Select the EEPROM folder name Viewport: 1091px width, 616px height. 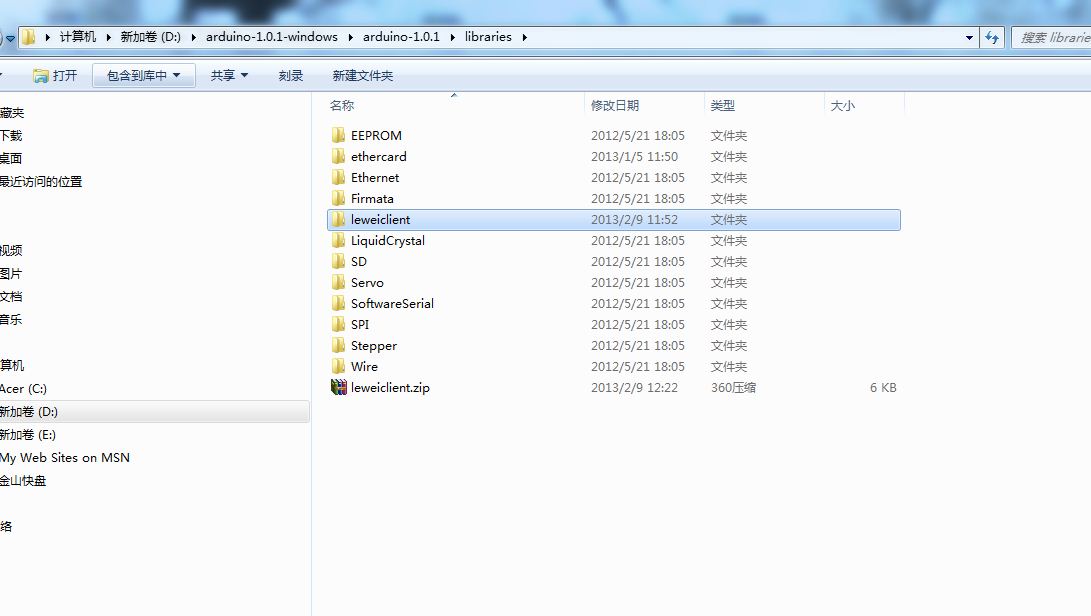point(376,135)
